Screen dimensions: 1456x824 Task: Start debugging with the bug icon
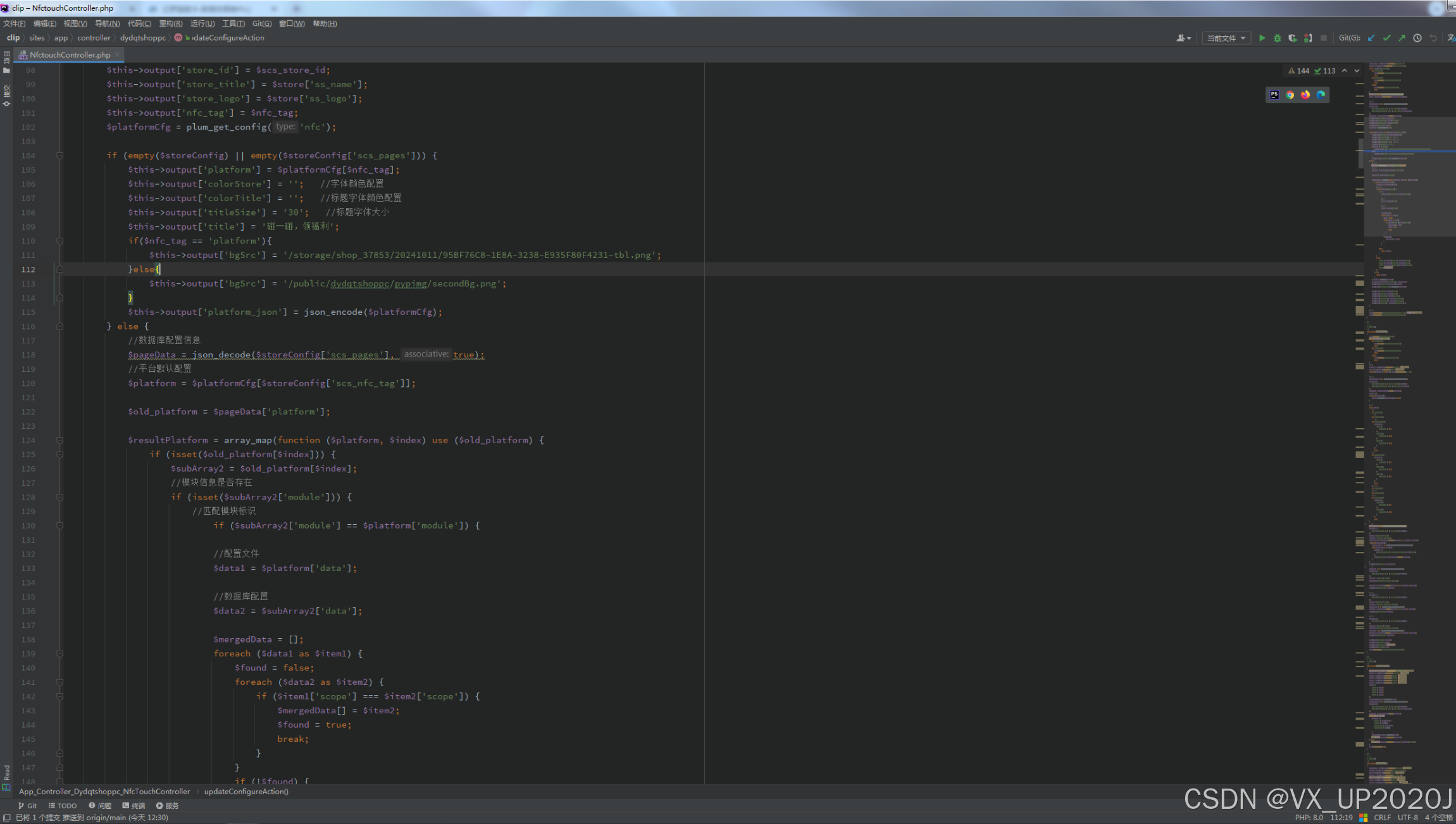point(1277,38)
